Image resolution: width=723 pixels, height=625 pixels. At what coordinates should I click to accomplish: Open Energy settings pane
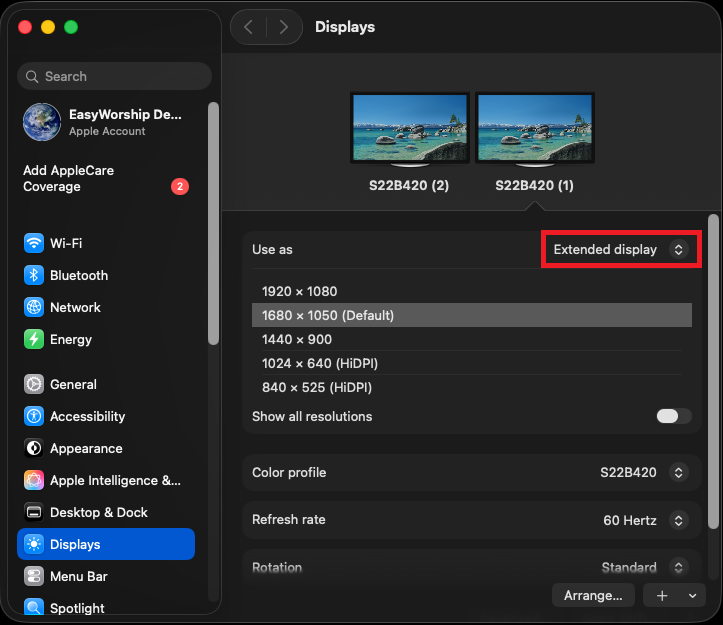106,339
